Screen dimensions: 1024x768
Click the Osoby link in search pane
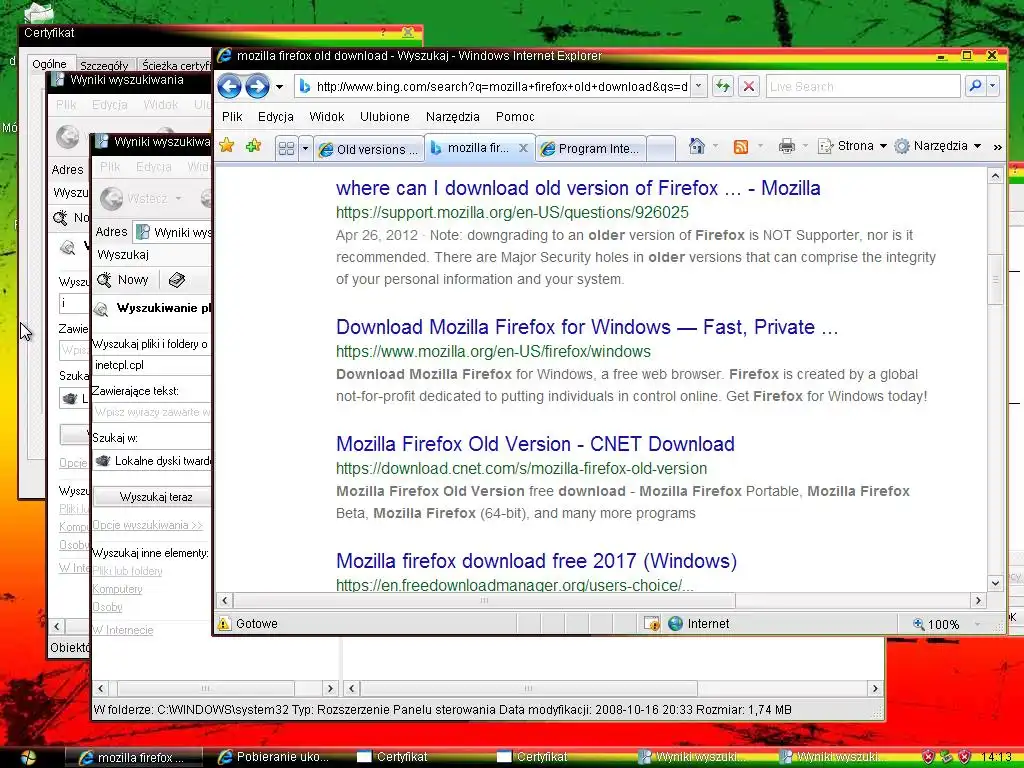(x=107, y=607)
